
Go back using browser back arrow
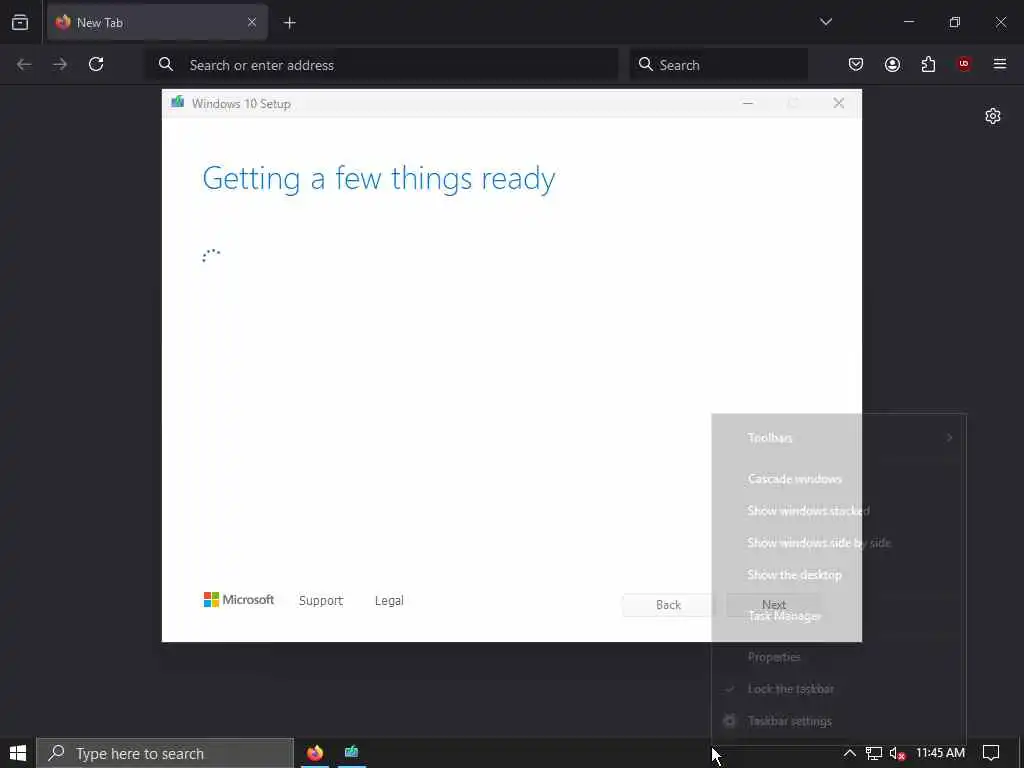click(24, 64)
